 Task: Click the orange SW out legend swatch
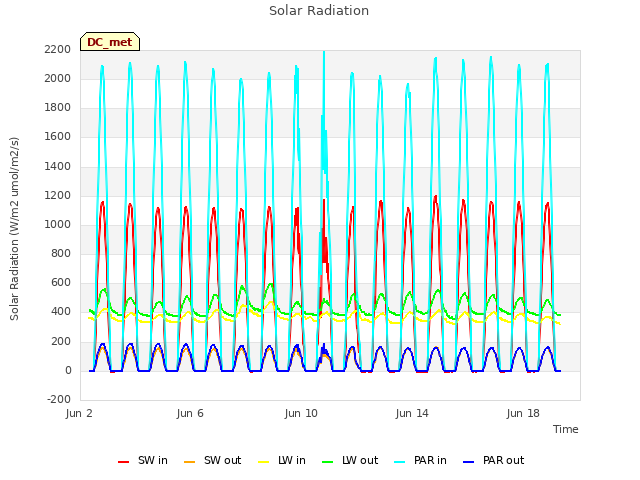189,462
